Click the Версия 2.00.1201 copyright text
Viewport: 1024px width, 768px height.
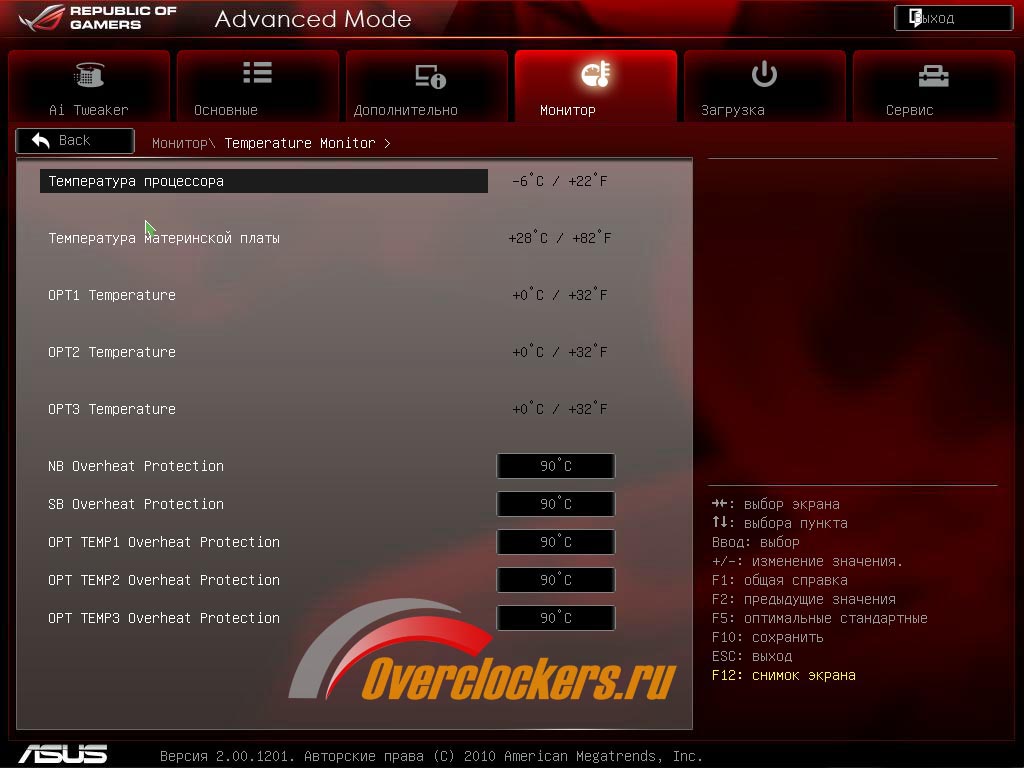pyautogui.click(x=431, y=756)
